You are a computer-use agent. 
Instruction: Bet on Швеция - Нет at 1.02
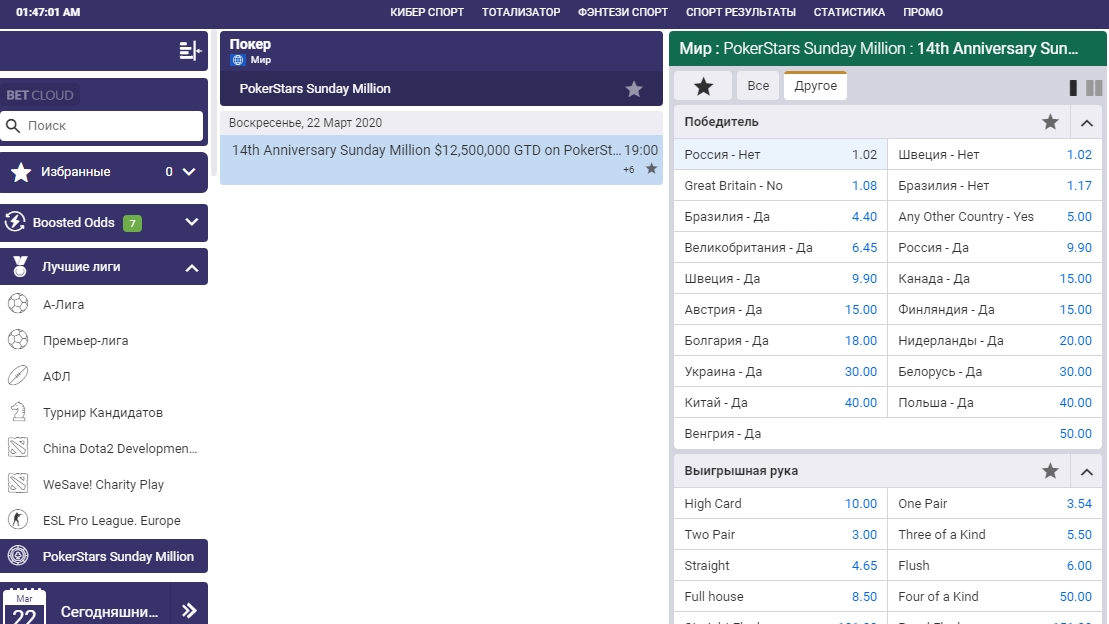point(994,154)
